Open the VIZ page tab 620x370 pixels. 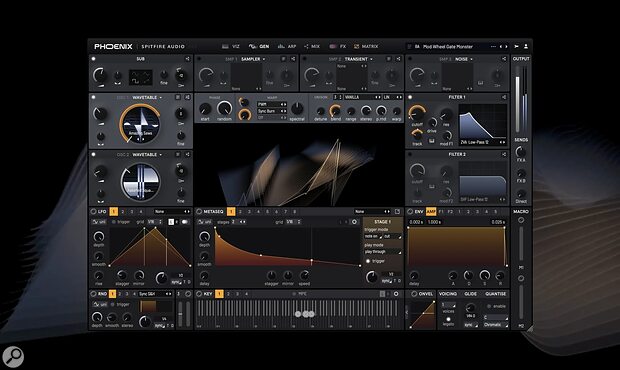pyautogui.click(x=231, y=46)
